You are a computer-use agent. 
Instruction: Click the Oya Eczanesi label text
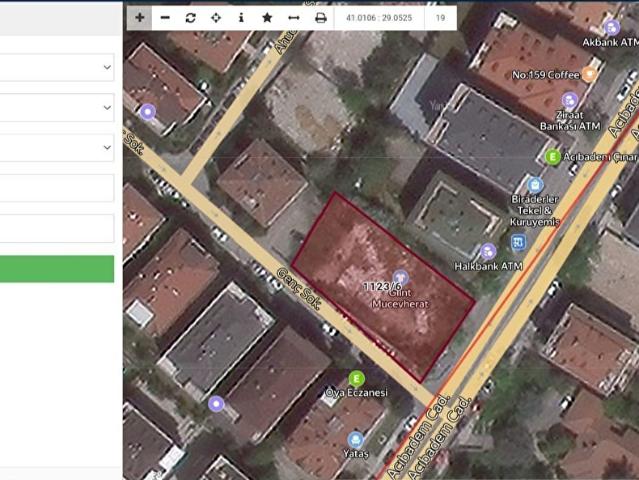356,393
